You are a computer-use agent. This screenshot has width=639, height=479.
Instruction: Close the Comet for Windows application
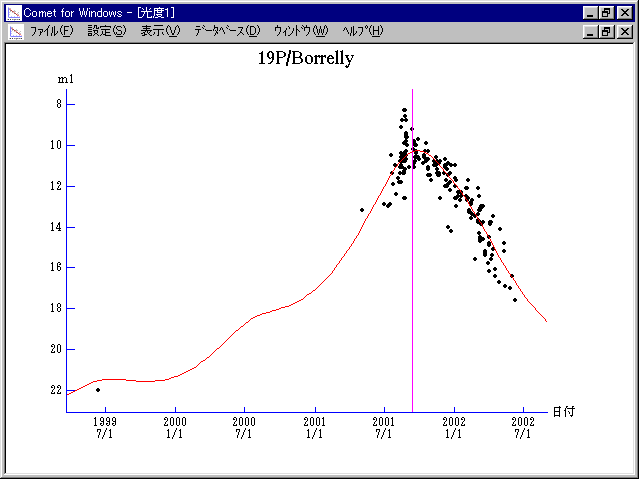(x=624, y=13)
